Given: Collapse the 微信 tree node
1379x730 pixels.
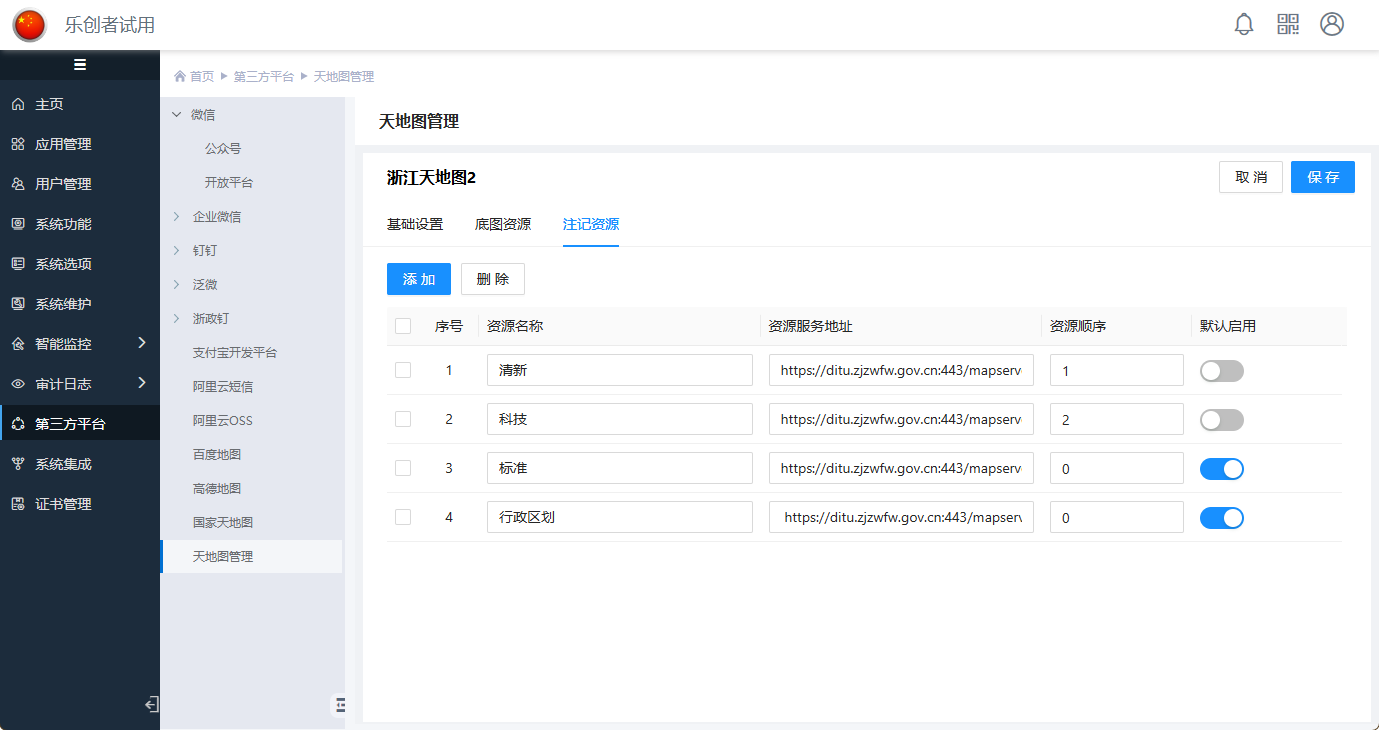Looking at the screenshot, I should [x=177, y=115].
